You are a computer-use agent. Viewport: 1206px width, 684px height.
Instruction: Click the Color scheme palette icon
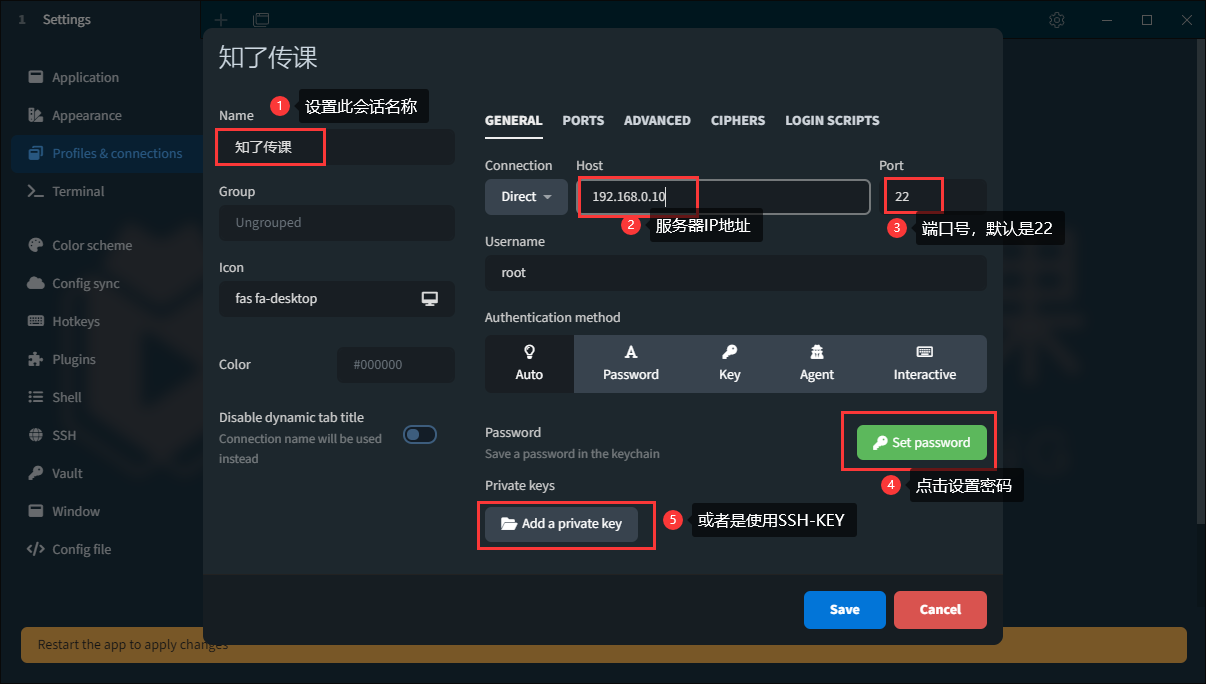coord(36,245)
